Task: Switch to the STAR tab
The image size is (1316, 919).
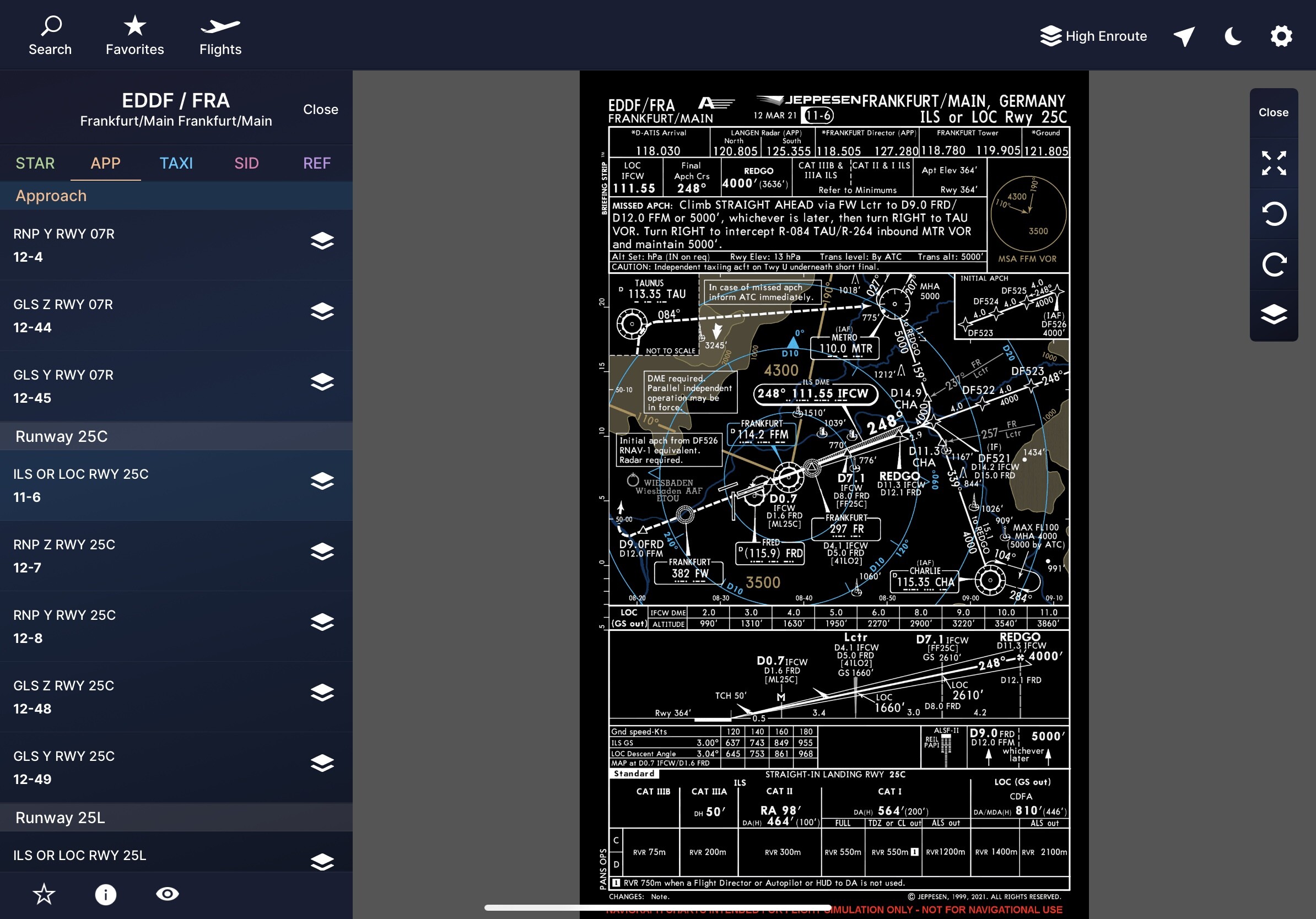Action: point(35,163)
